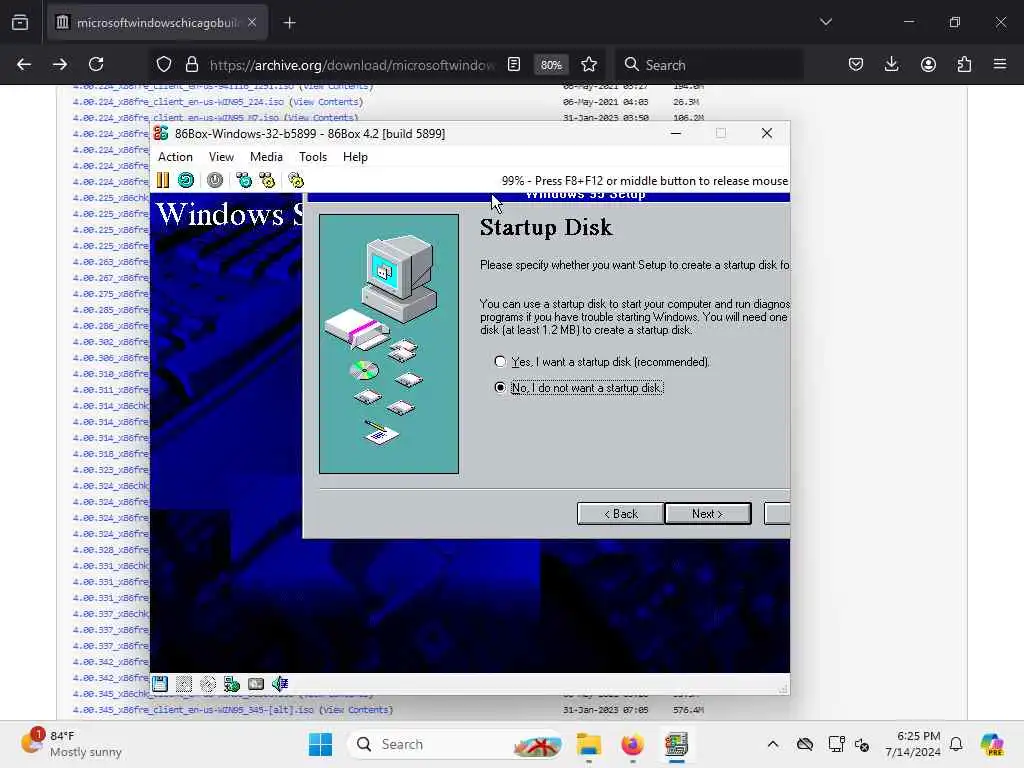
Task: Open clock and date 6:25 PM
Action: [913, 744]
